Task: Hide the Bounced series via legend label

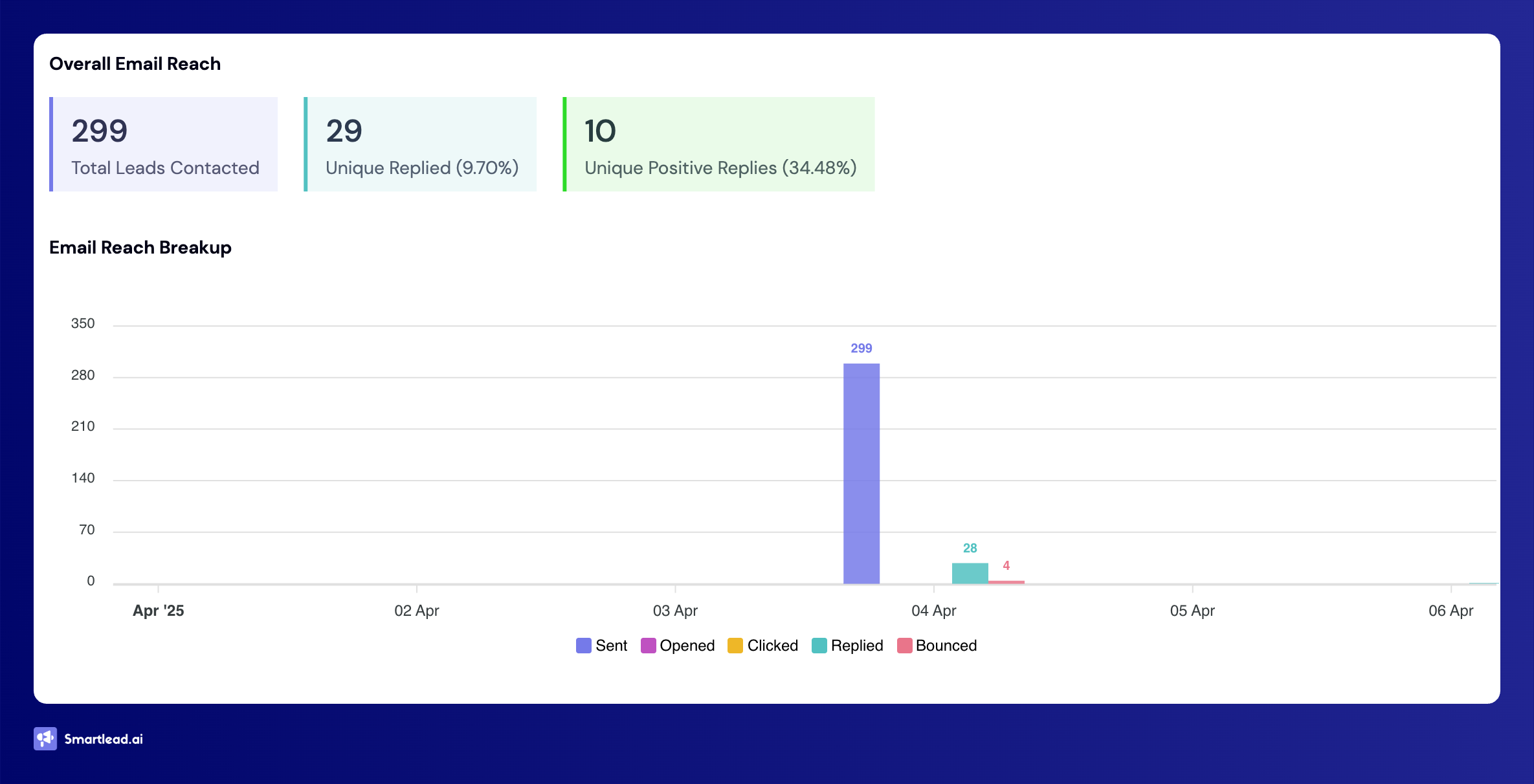Action: pyautogui.click(x=946, y=646)
